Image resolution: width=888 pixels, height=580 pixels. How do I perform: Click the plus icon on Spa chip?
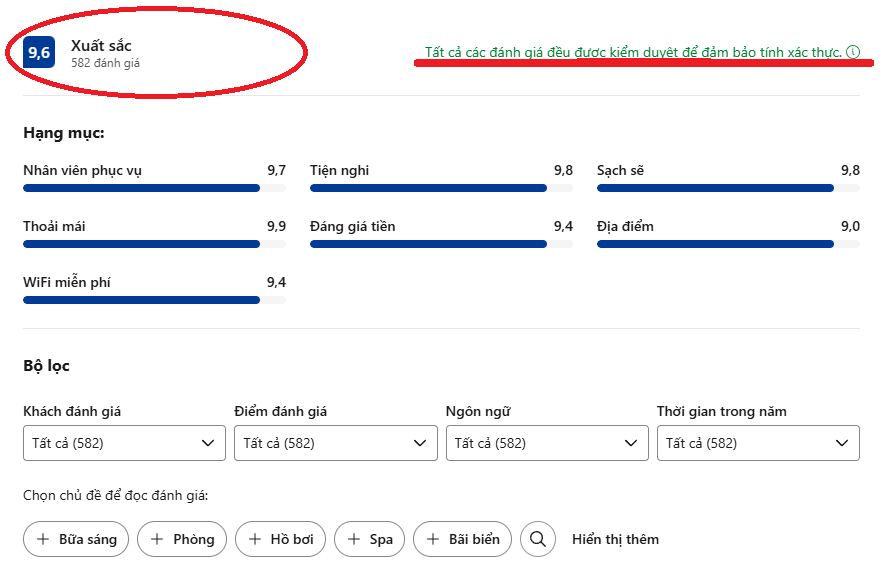pyautogui.click(x=353, y=539)
